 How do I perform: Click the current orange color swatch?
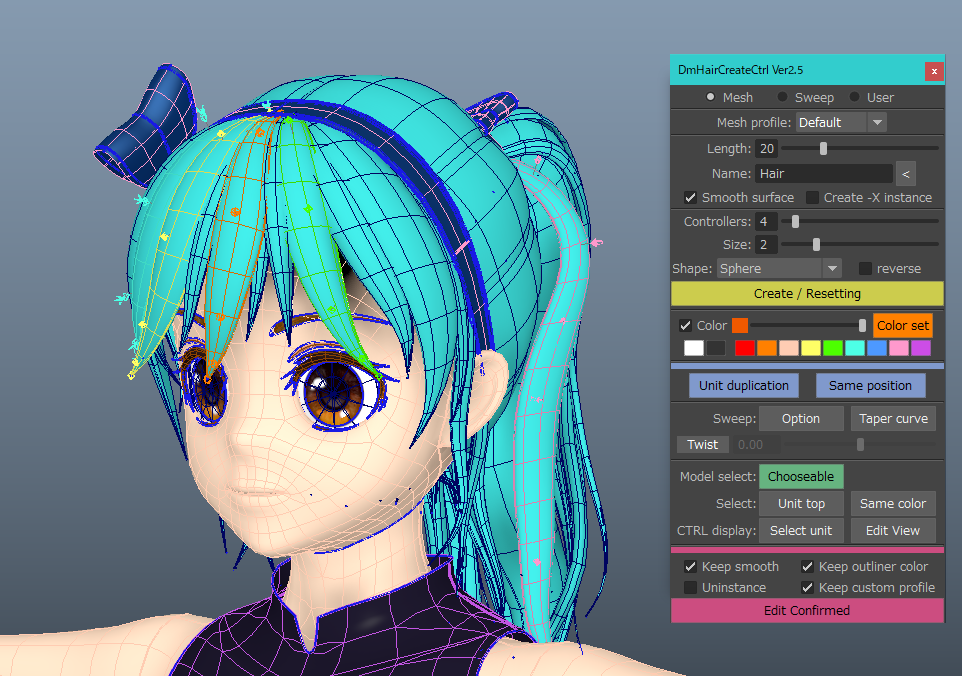click(x=740, y=326)
